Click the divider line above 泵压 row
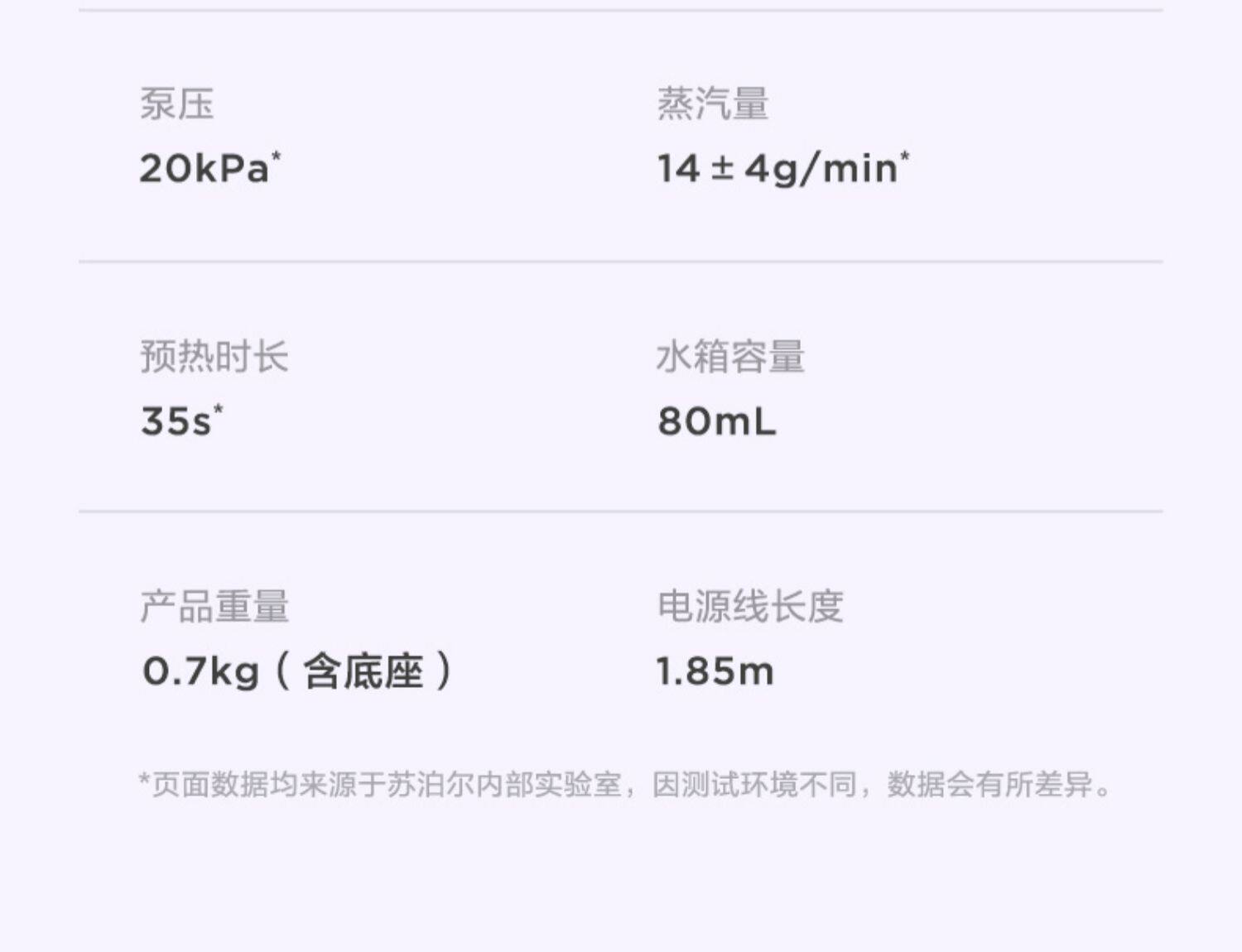This screenshot has width=1242, height=952. 621,11
